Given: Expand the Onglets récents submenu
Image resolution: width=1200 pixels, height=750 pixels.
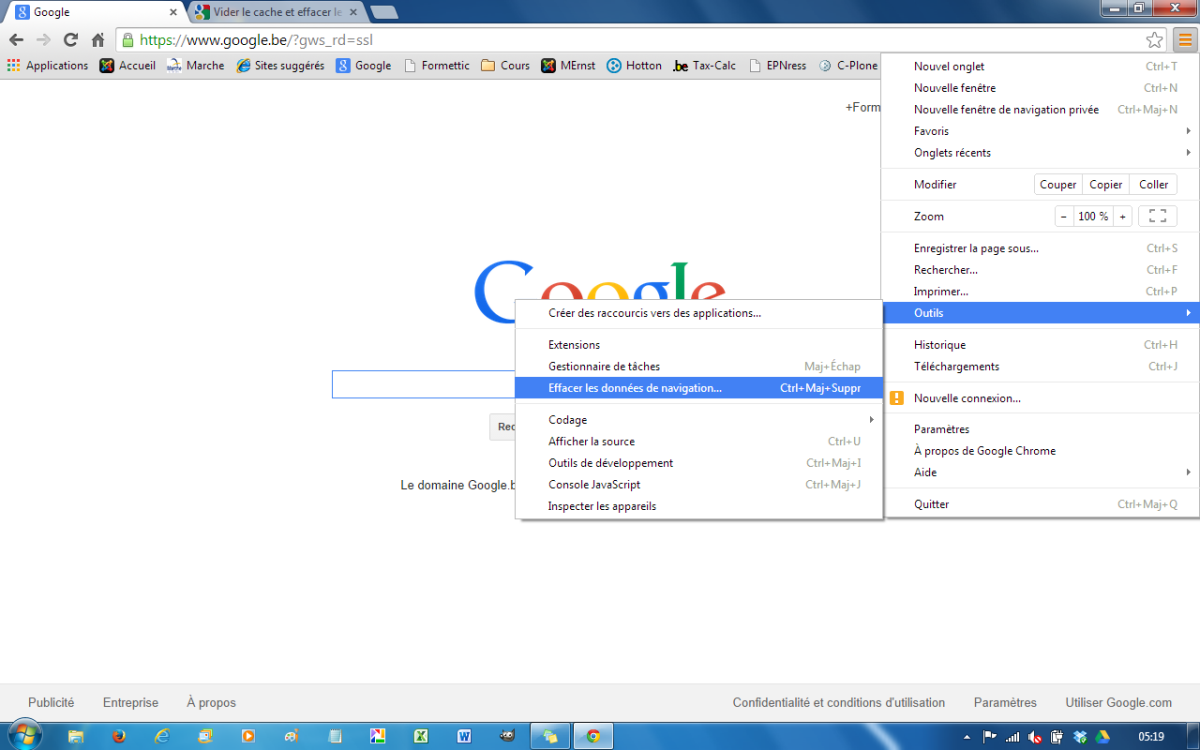Looking at the screenshot, I should pos(1040,153).
